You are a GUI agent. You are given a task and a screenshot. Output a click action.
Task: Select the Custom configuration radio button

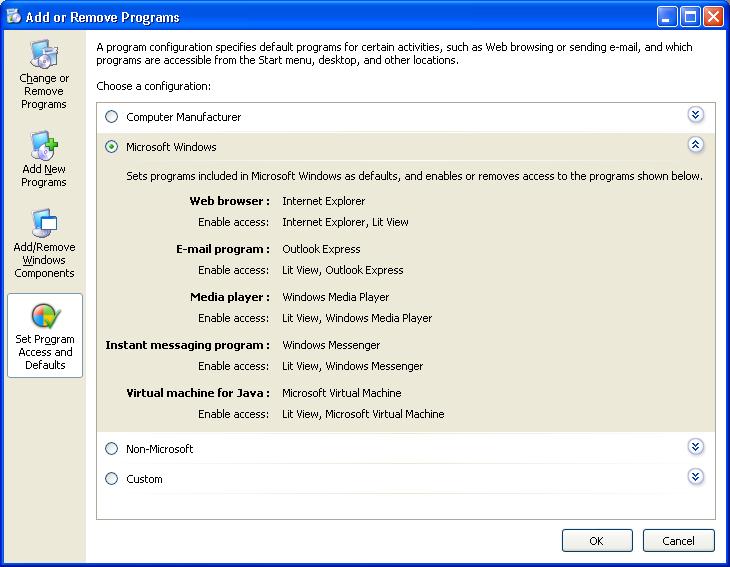point(111,479)
